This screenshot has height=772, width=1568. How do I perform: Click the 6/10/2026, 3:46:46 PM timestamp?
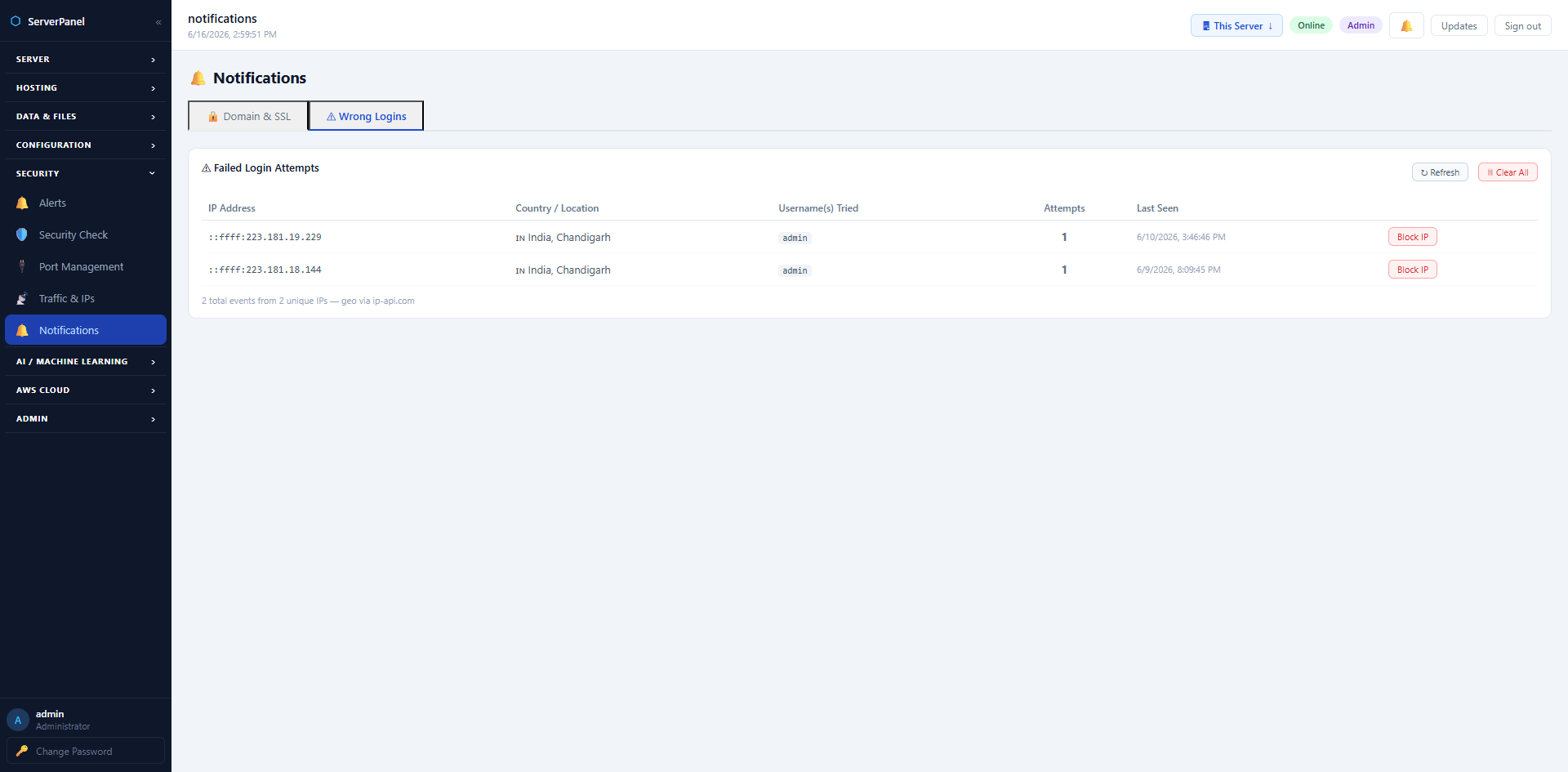point(1181,238)
